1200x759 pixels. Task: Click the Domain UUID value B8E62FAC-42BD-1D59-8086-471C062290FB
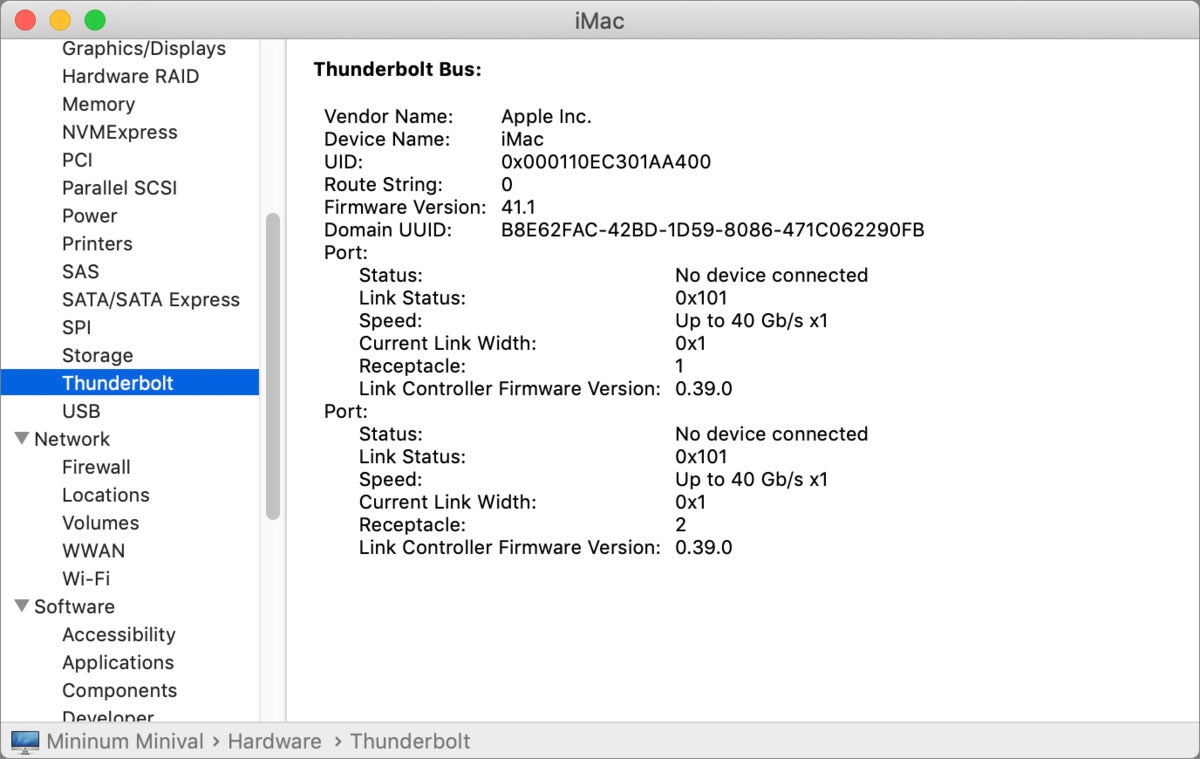click(713, 230)
